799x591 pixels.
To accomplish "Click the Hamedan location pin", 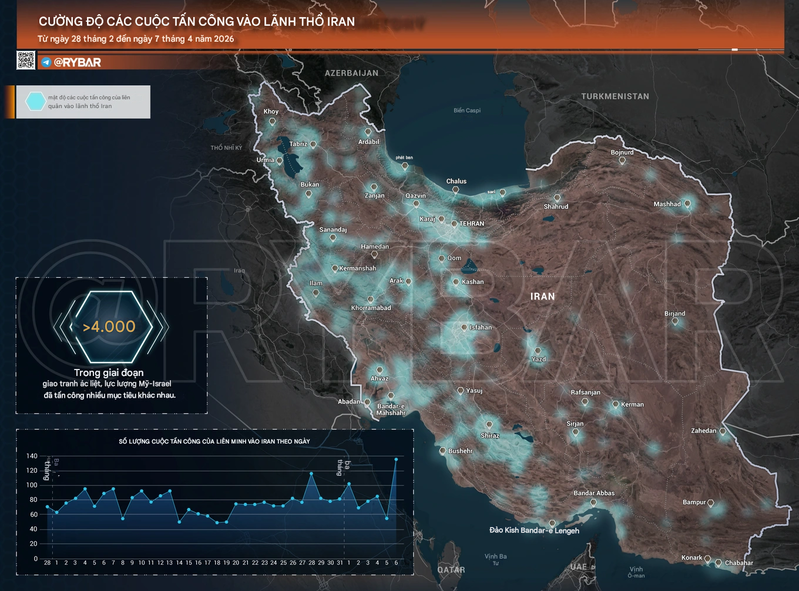I will click(x=375, y=254).
